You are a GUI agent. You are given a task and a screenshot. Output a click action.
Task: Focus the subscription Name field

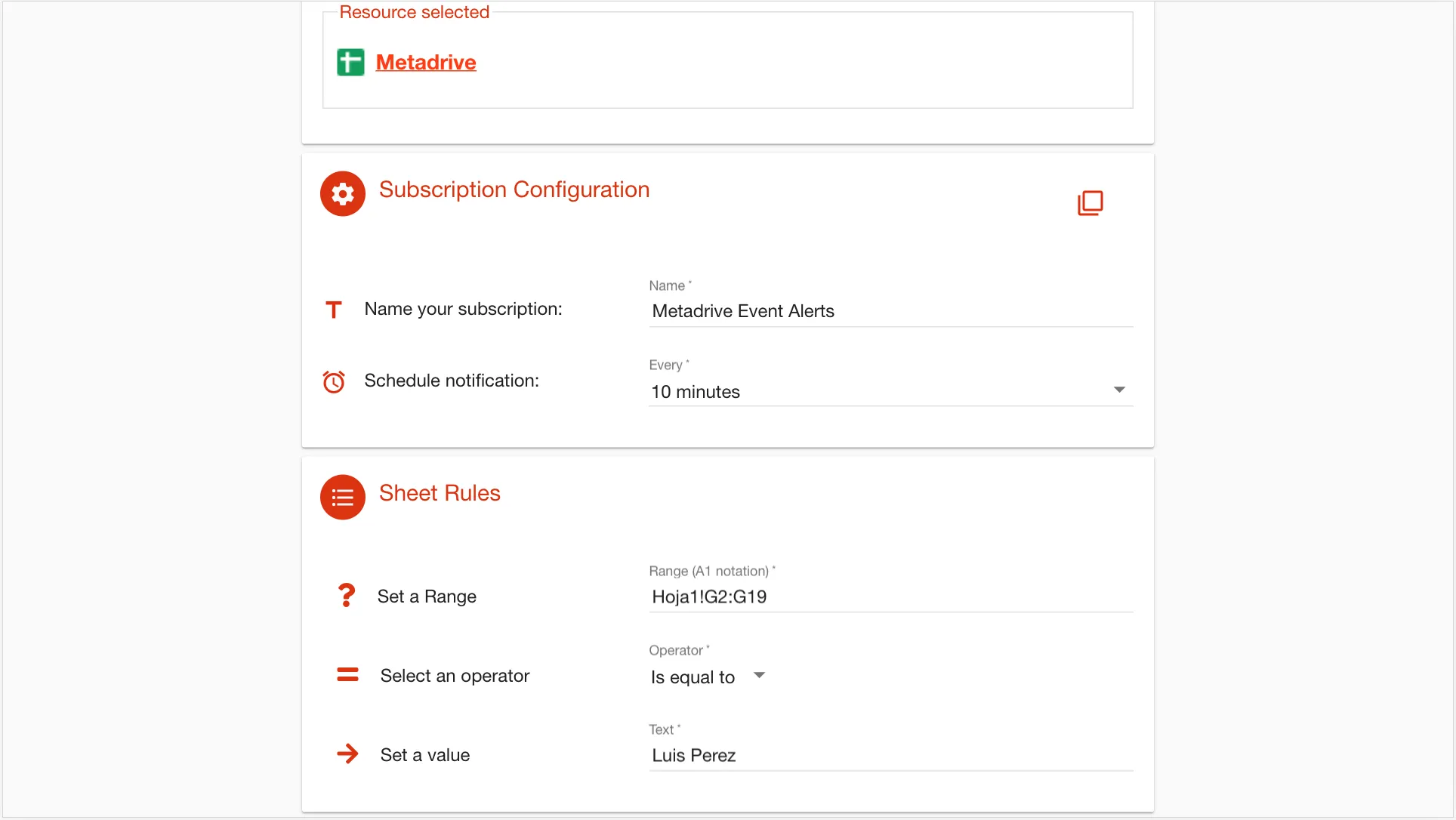pos(891,311)
